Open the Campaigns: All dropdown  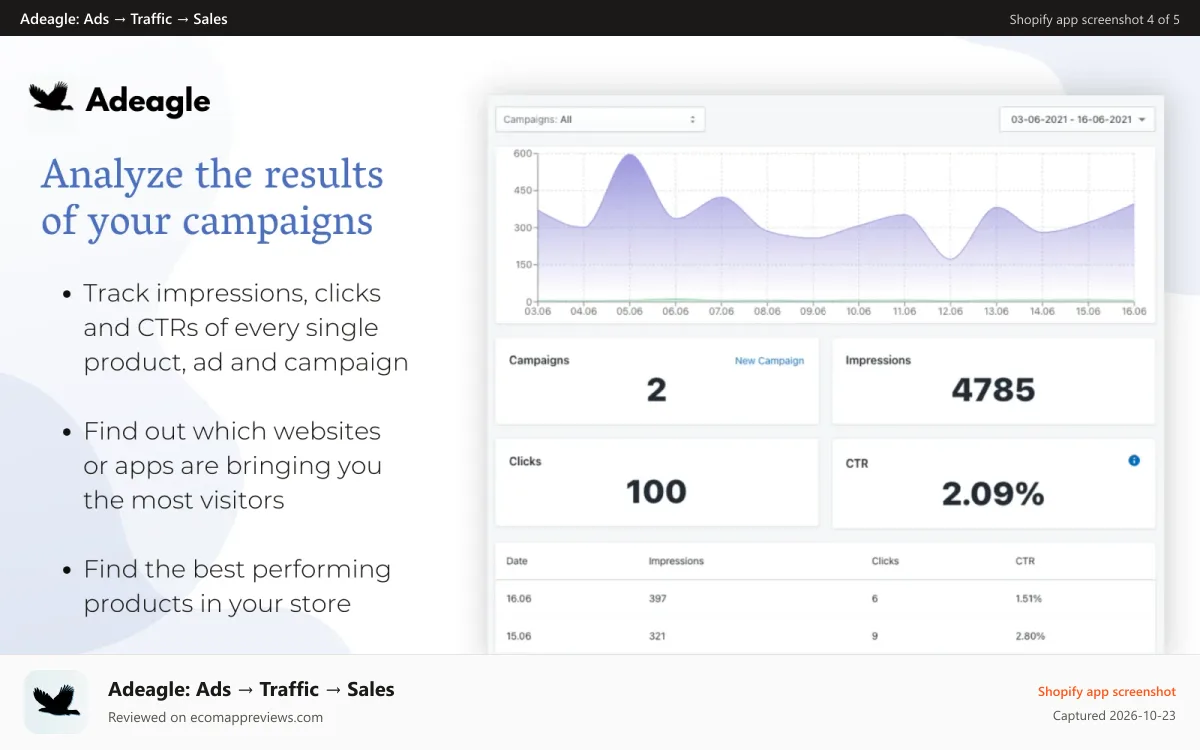point(600,119)
